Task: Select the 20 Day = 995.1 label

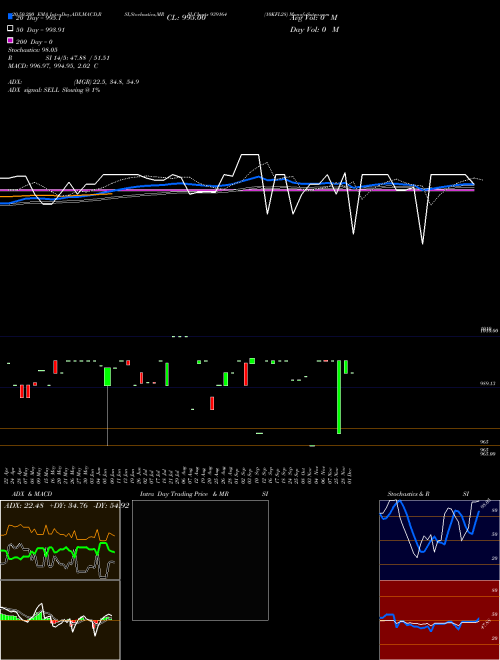Action: 38,18
